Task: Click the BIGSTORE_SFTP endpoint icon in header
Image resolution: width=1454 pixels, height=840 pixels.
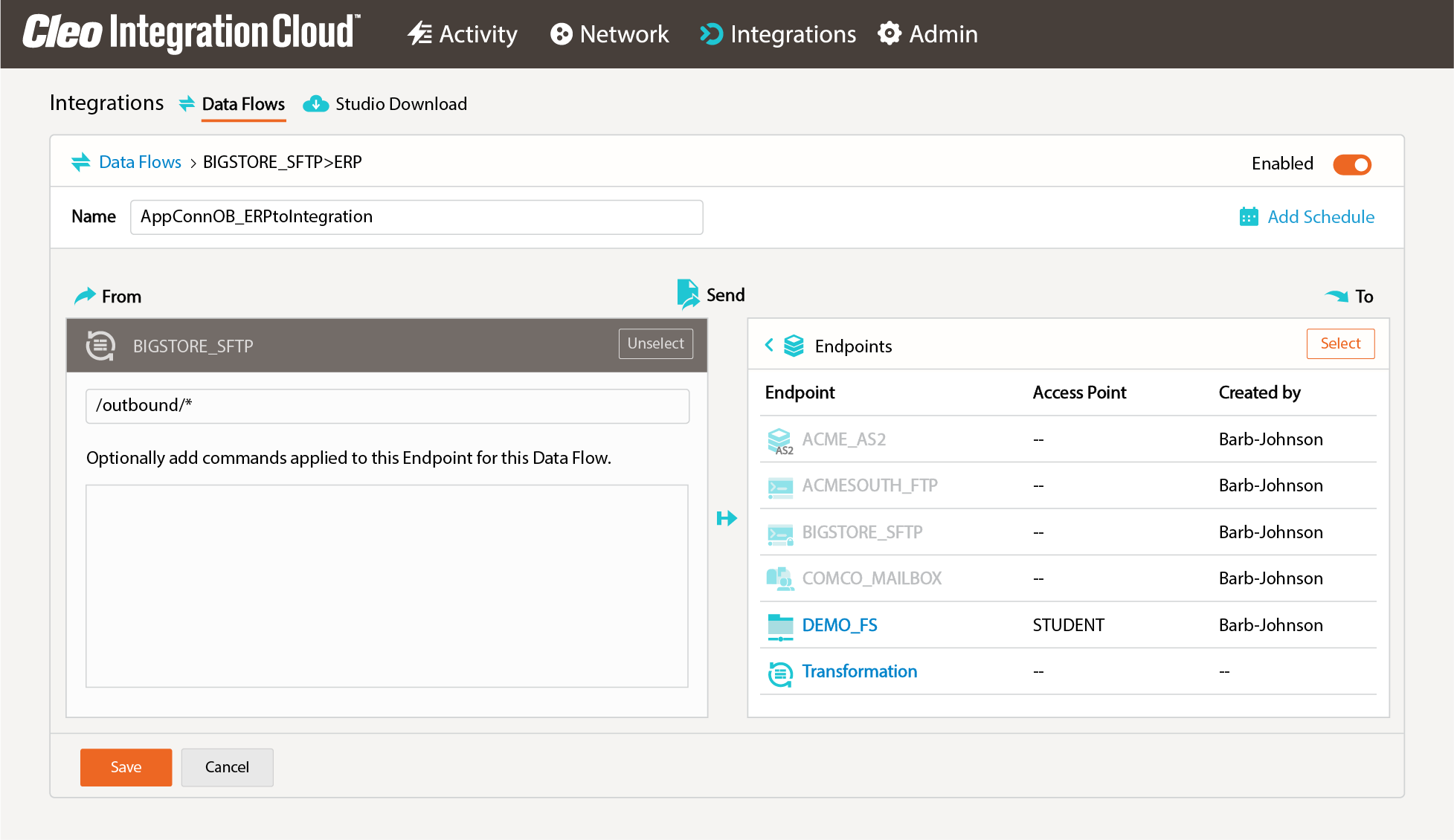Action: [100, 345]
